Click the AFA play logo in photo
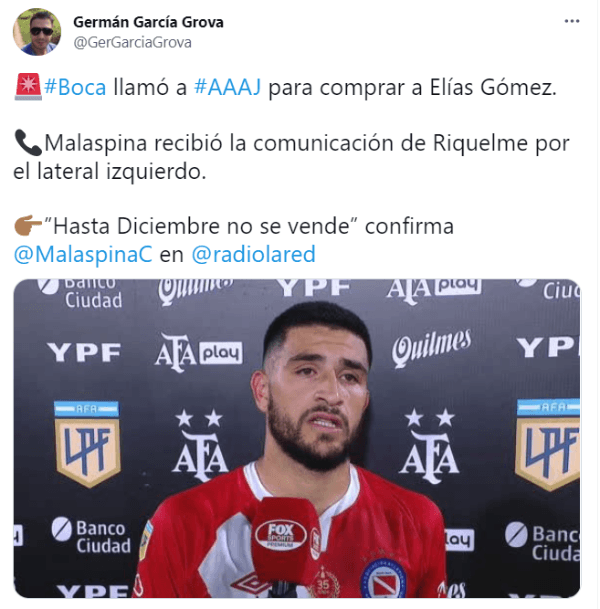The width and height of the screenshot is (600, 609). (198, 352)
